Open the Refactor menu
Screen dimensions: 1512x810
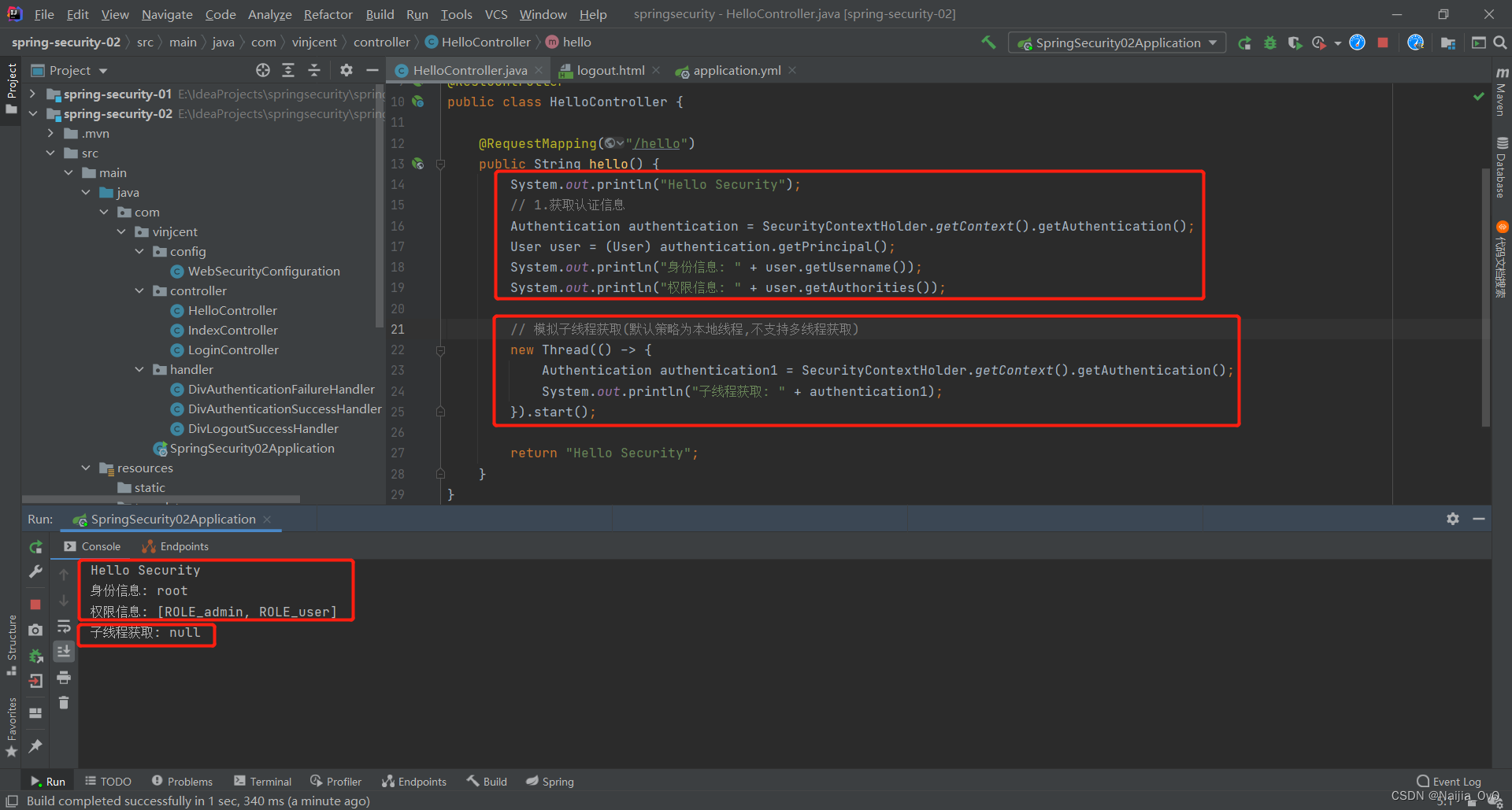pos(328,14)
